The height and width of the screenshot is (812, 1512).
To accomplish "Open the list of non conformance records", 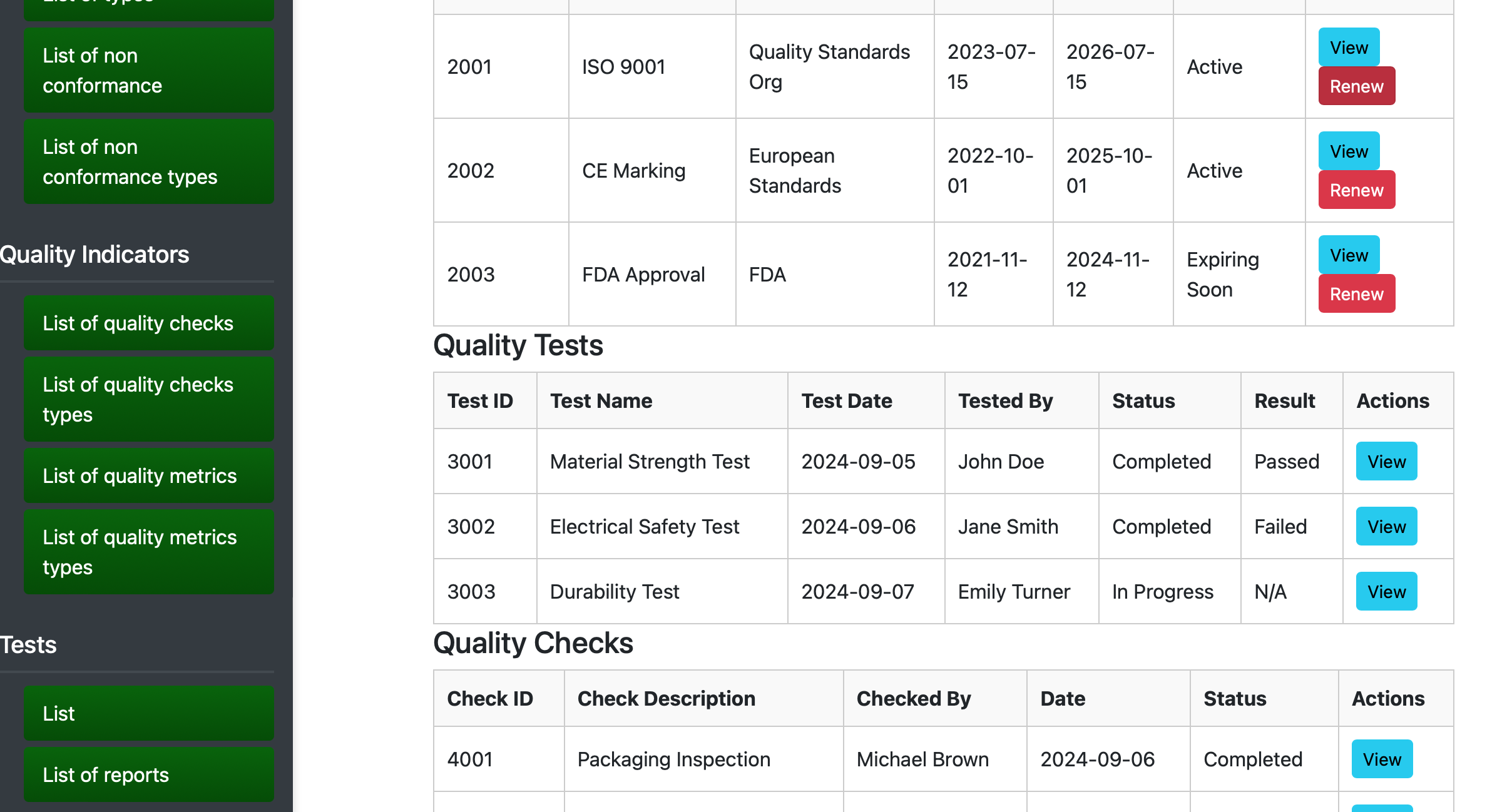I will (148, 69).
